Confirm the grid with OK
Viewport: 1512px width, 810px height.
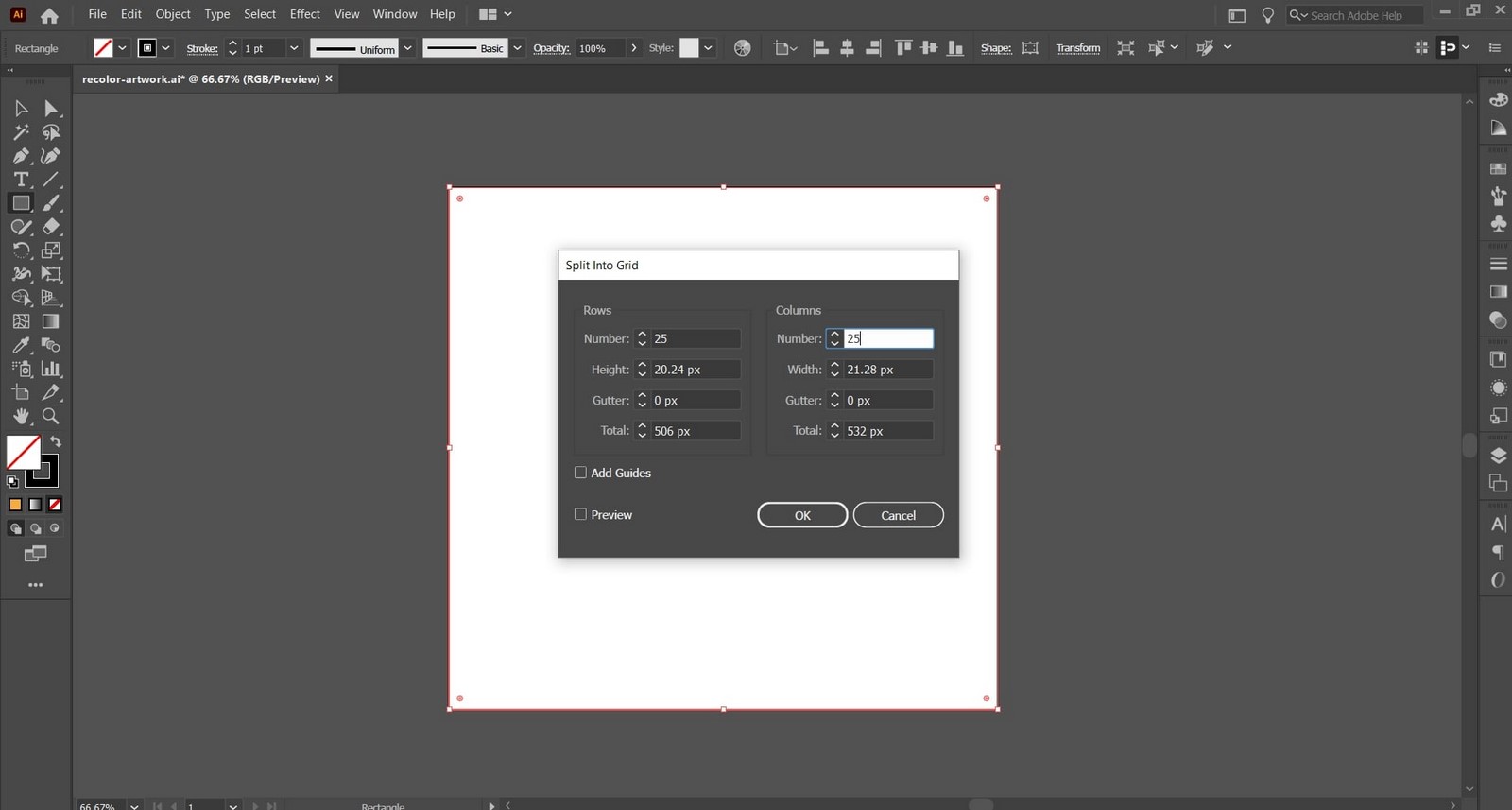tap(802, 515)
